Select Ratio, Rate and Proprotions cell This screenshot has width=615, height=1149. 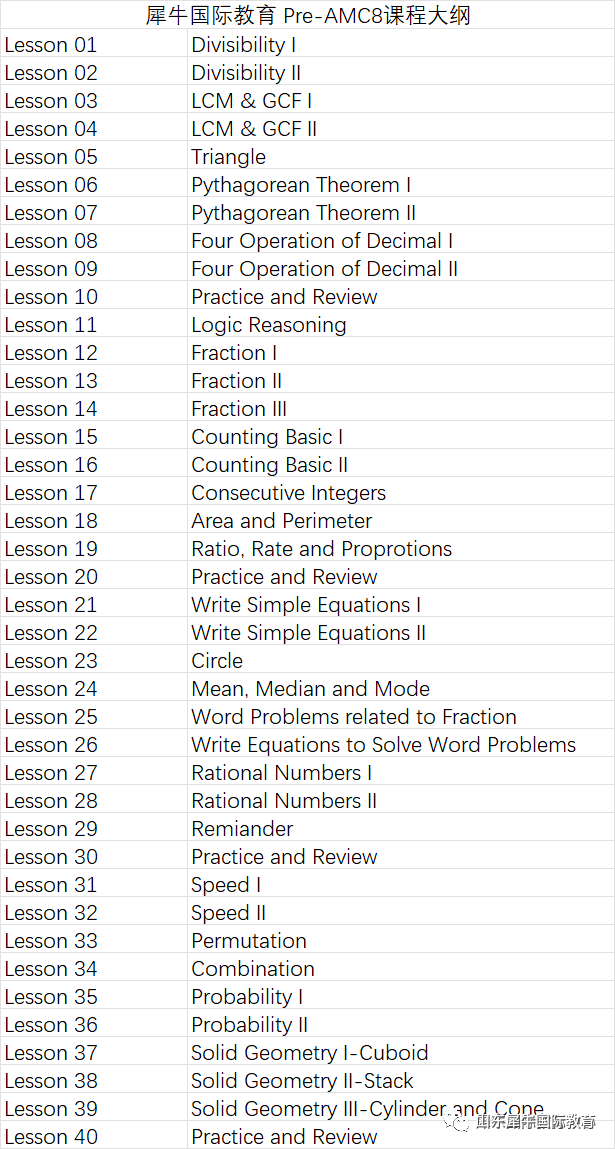[401, 548]
